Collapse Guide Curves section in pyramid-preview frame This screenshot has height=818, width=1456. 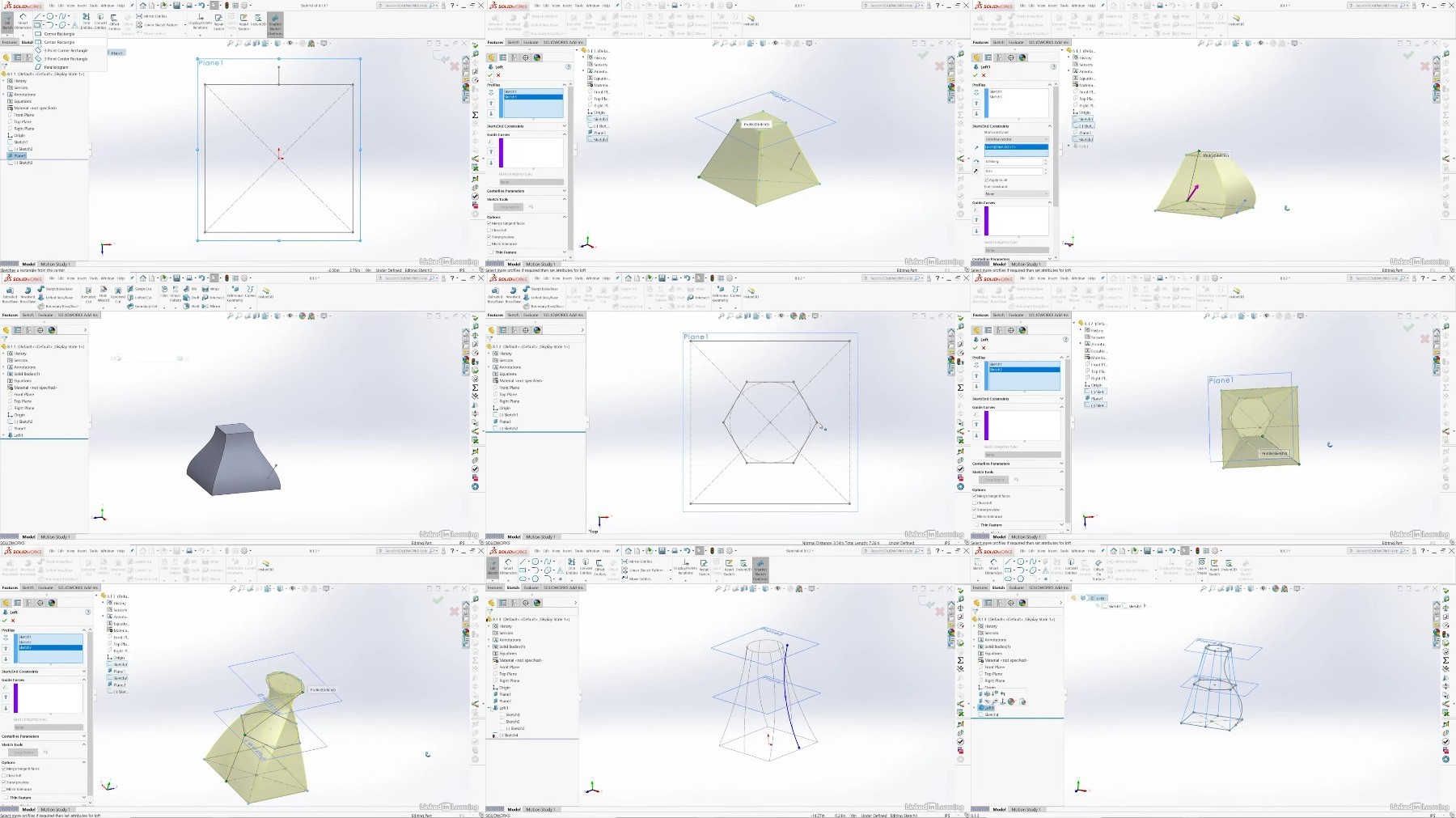click(564, 134)
